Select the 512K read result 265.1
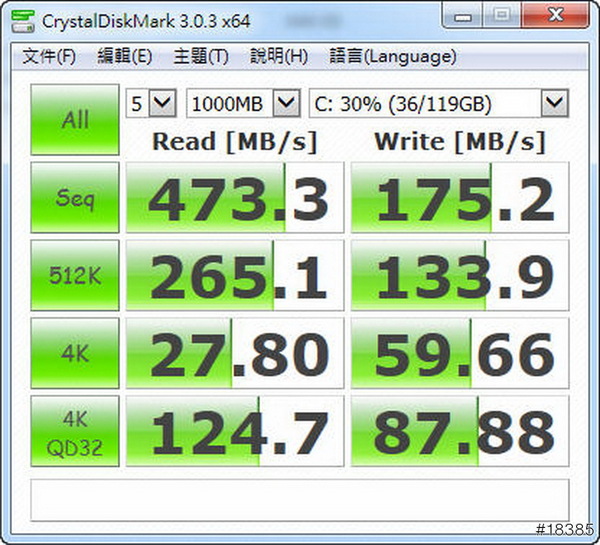Image resolution: width=600 pixels, height=545 pixels. coord(235,275)
